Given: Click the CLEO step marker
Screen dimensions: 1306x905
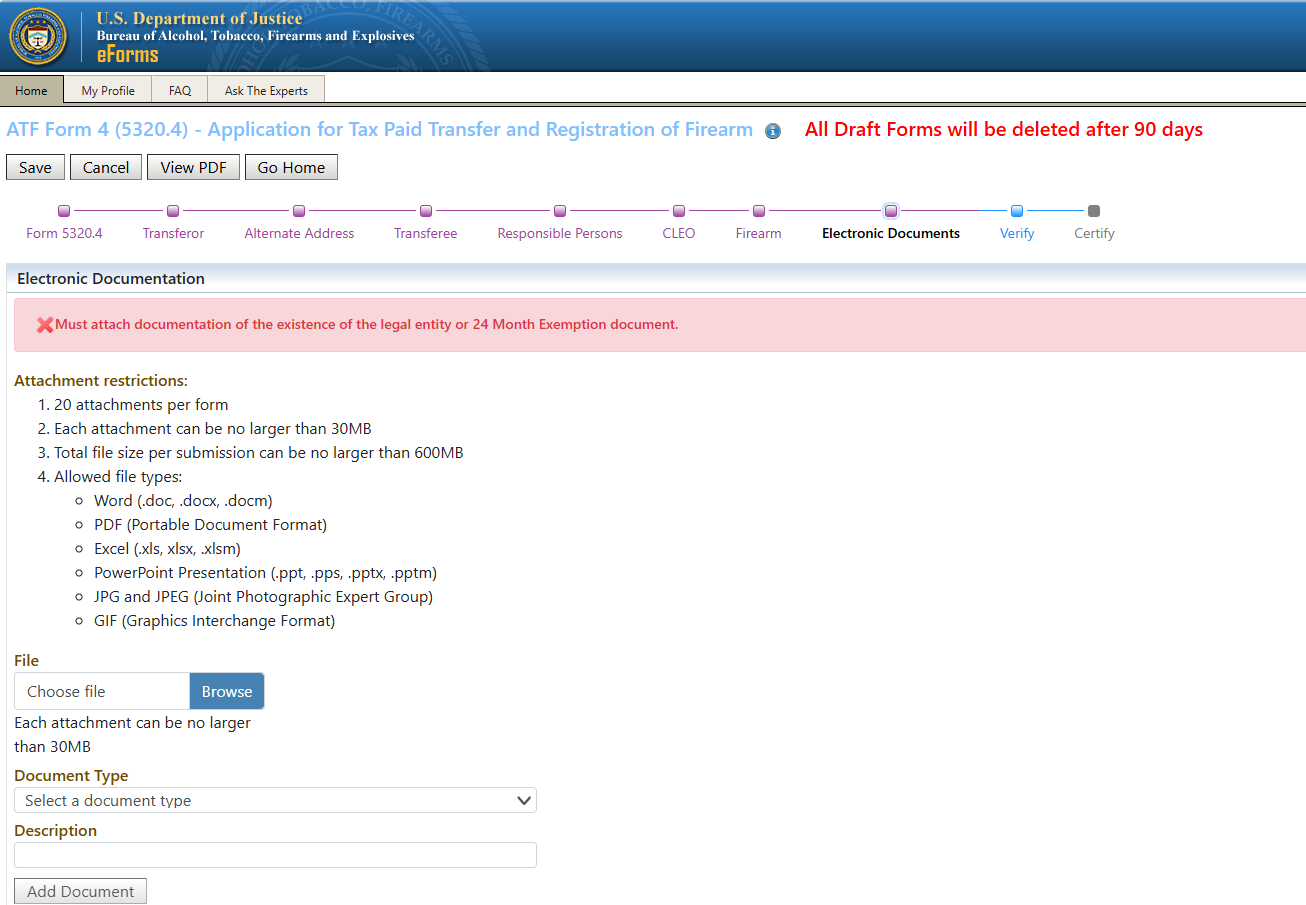Looking at the screenshot, I should 679,211.
